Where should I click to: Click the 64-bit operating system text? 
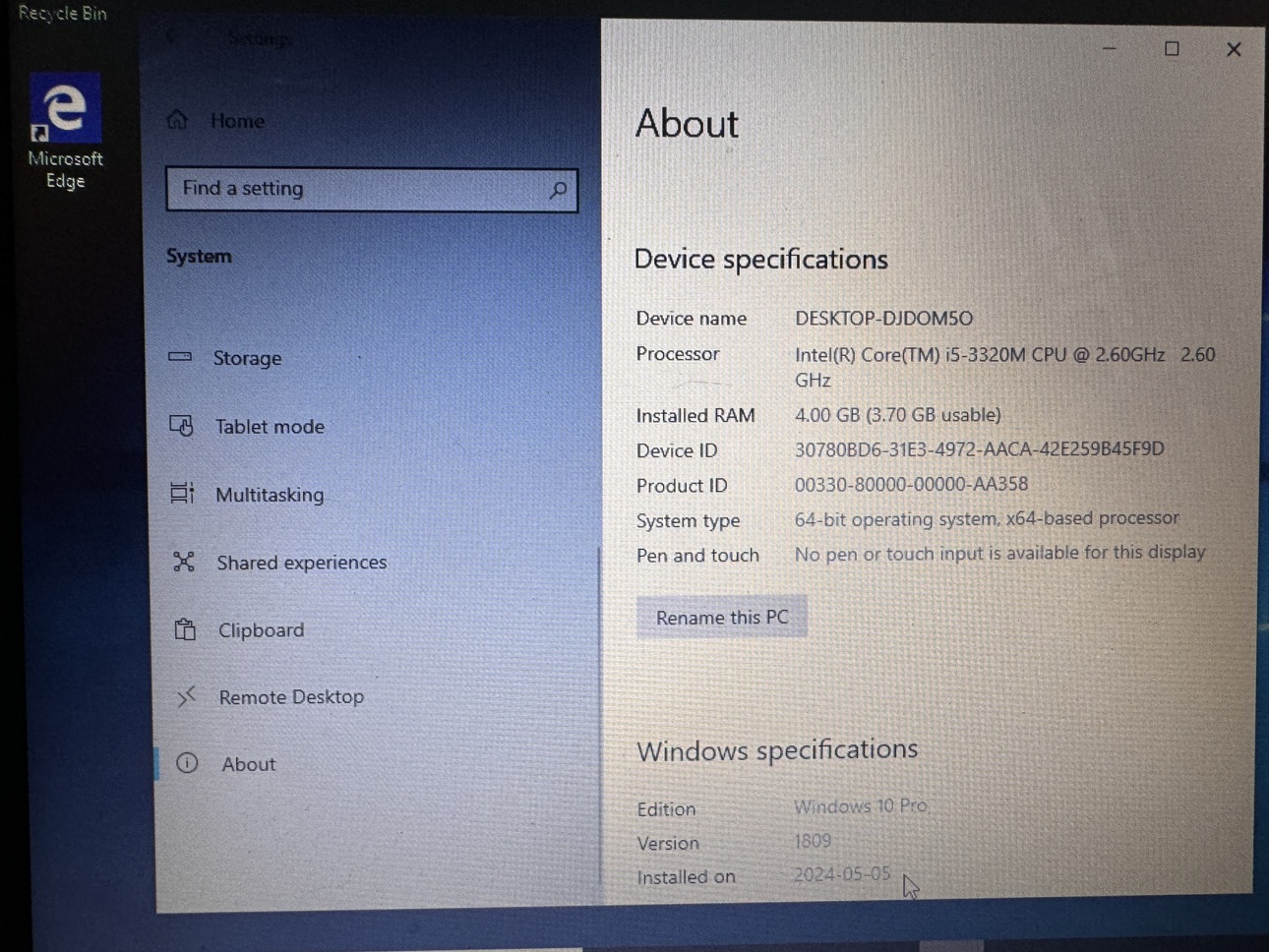point(987,518)
